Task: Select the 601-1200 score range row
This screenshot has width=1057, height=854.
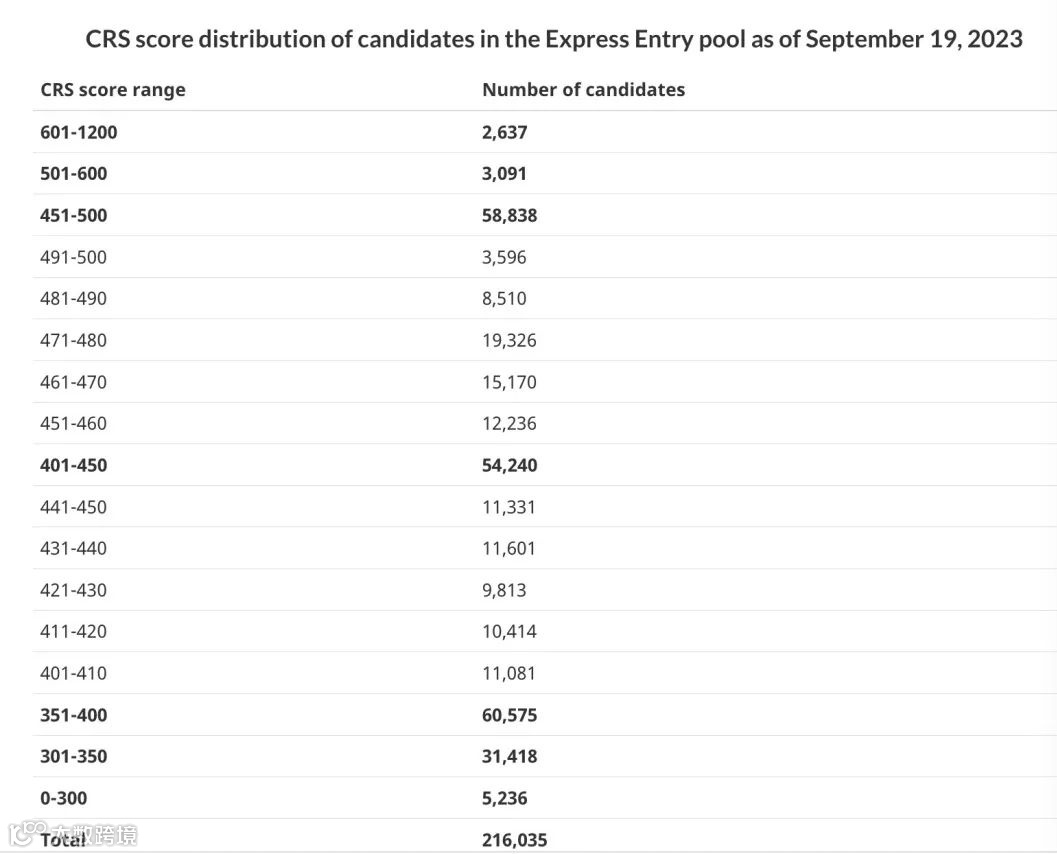Action: (x=545, y=132)
